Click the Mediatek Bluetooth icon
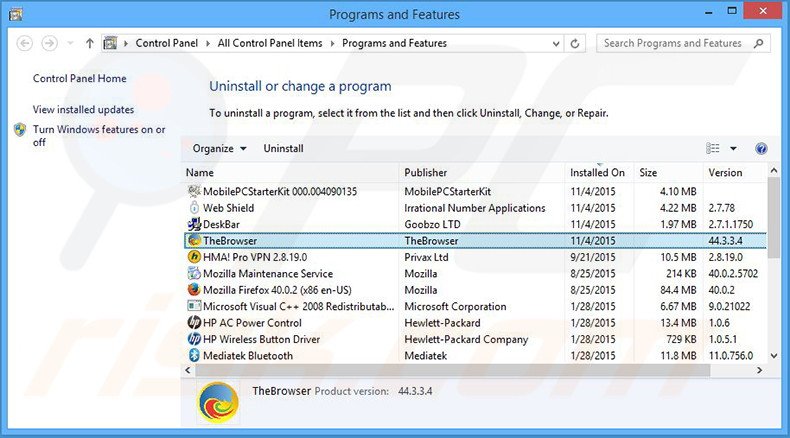 pyautogui.click(x=194, y=355)
